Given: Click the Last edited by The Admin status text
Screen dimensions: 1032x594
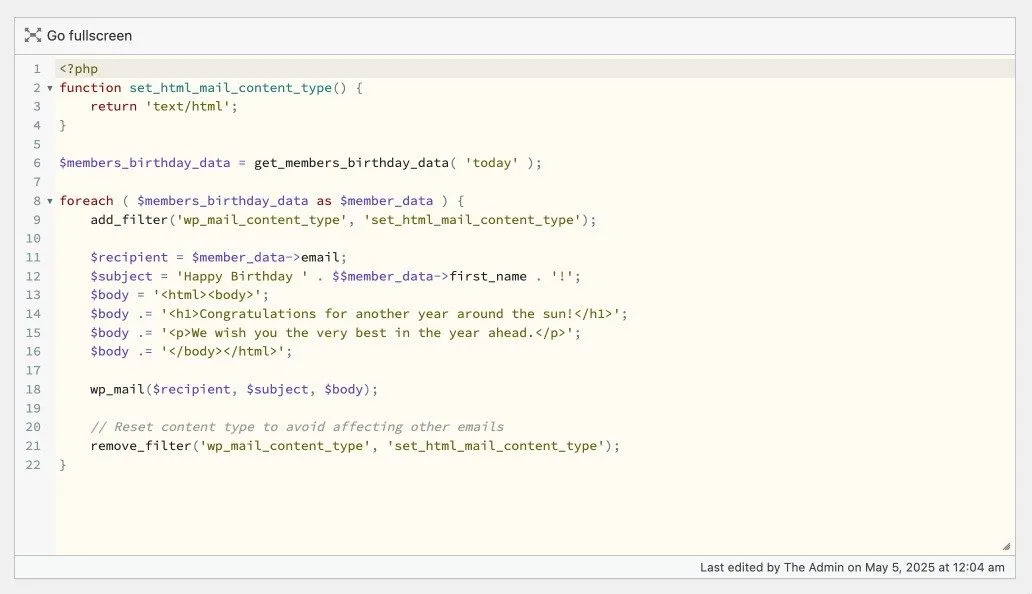Looking at the screenshot, I should (852, 567).
